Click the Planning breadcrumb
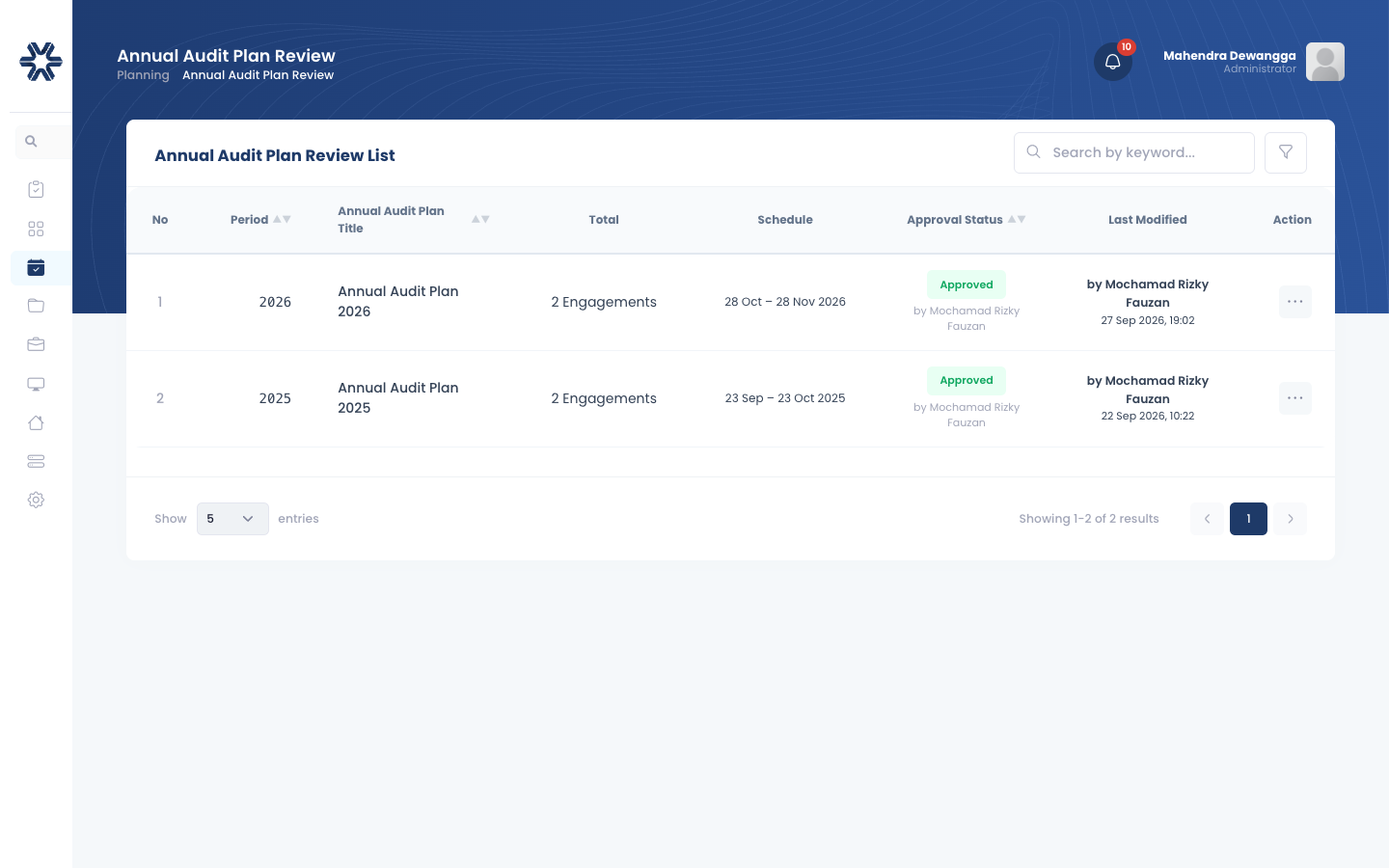 (x=143, y=75)
